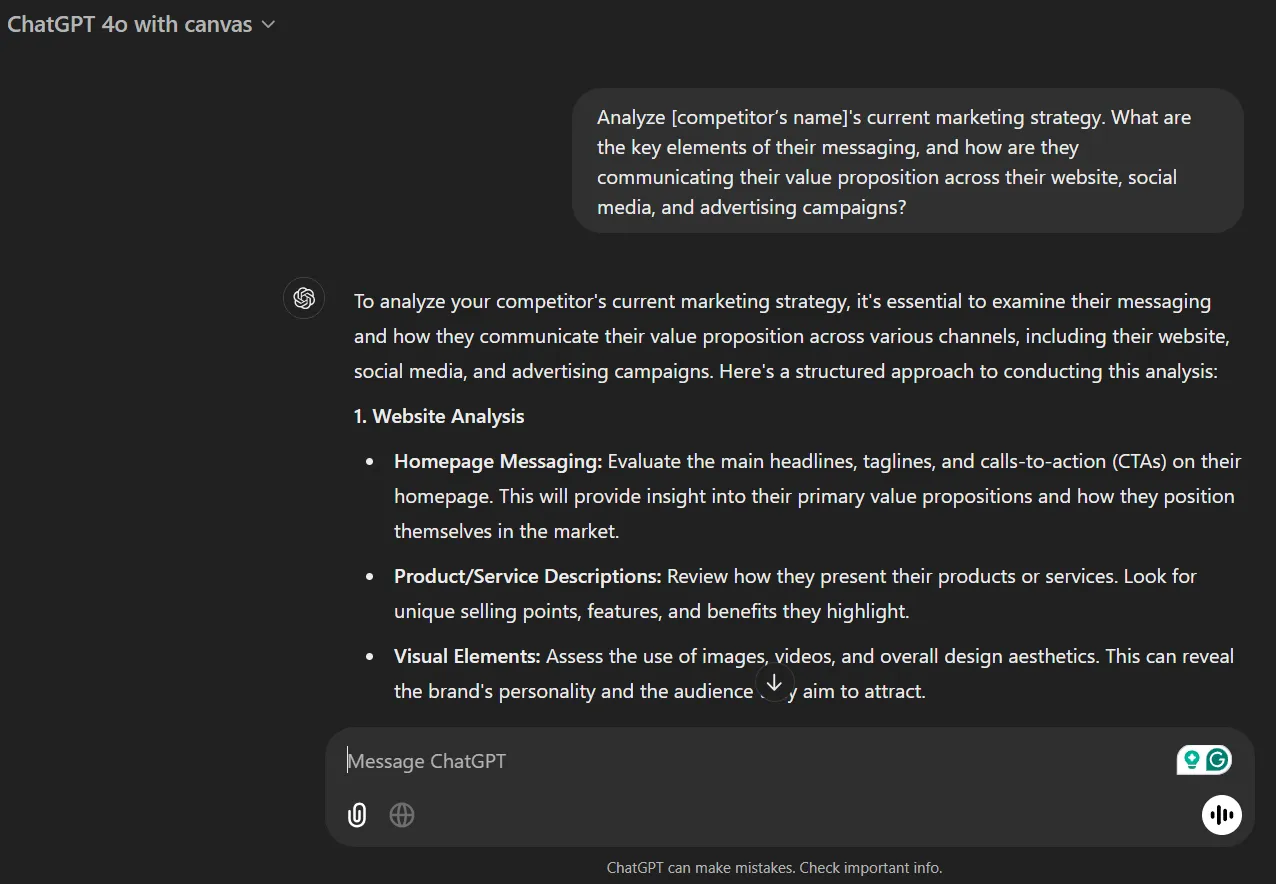The image size is (1276, 884).
Task: Click the chevron arrow beside the model name
Action: tap(267, 26)
